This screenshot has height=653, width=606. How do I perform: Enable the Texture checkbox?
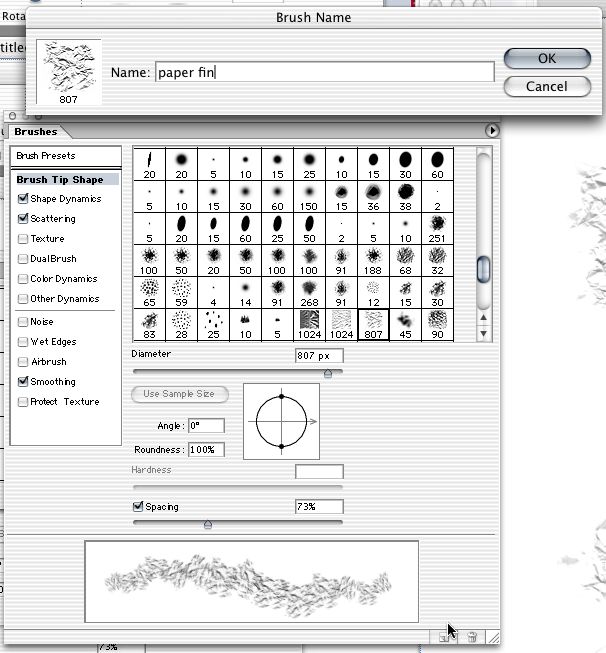click(x=23, y=239)
